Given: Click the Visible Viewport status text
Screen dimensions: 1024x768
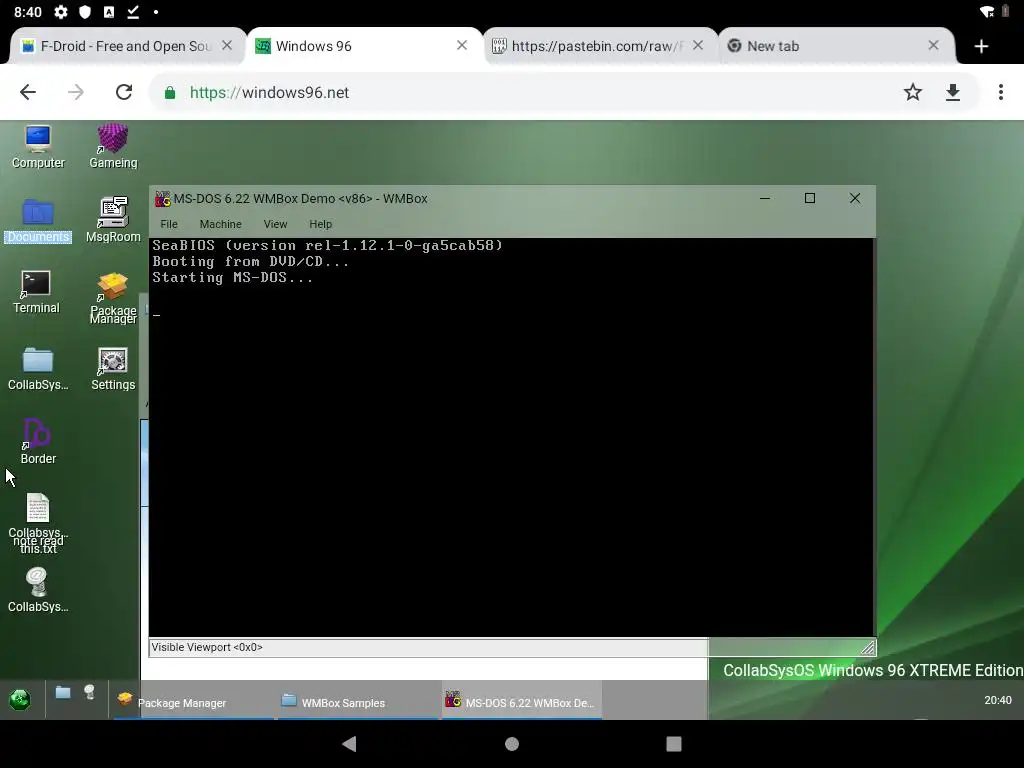Looking at the screenshot, I should click(207, 647).
